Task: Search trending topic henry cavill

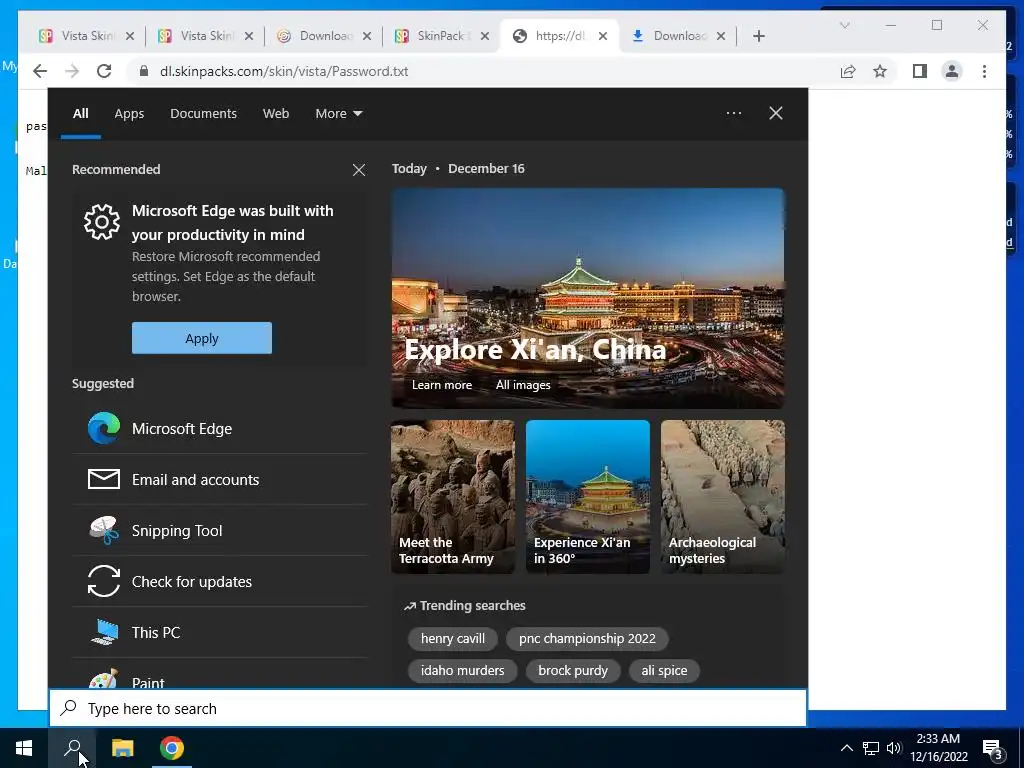Action: 453,639
